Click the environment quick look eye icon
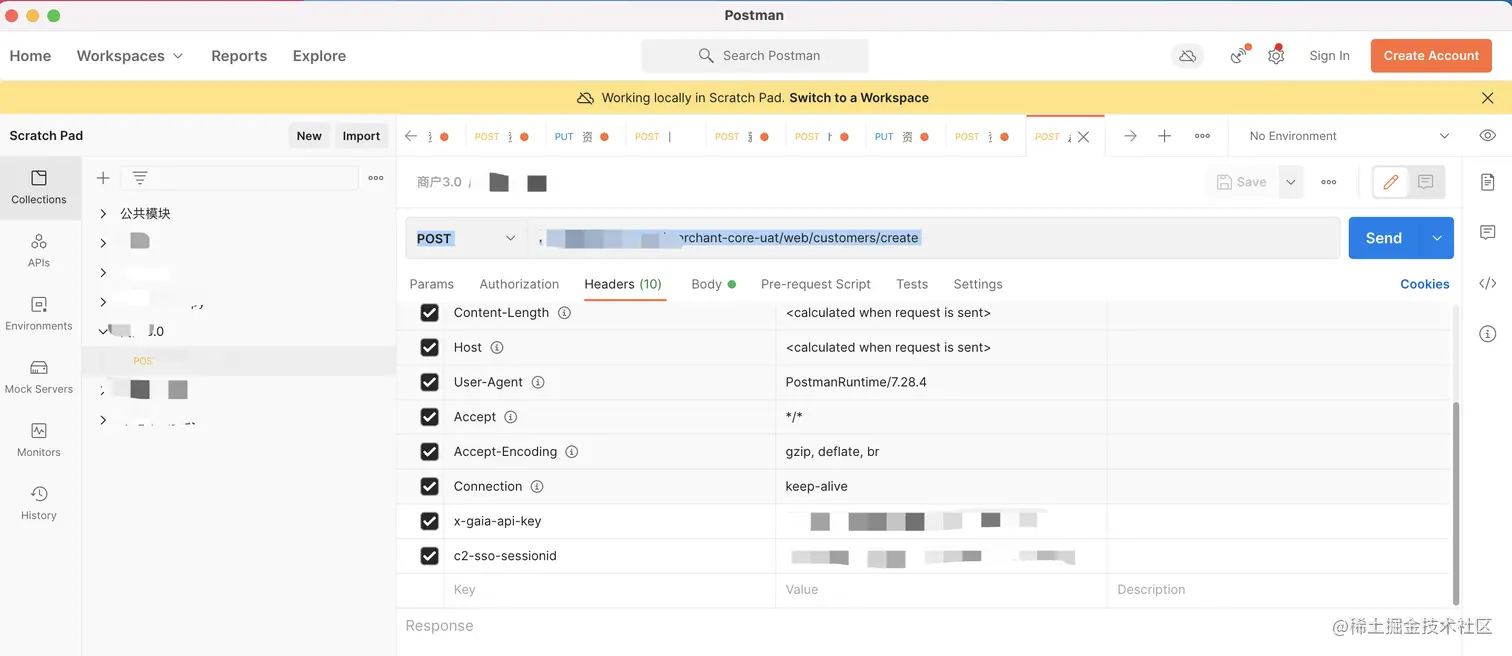1512x656 pixels. (1488, 136)
